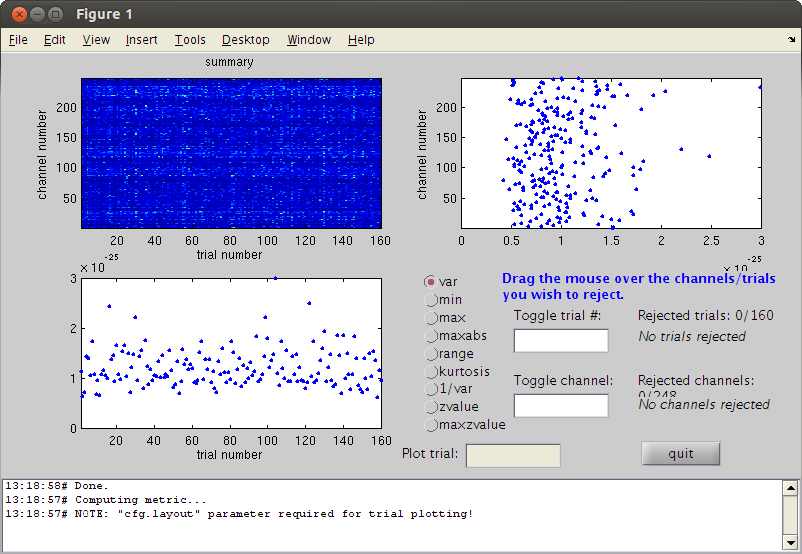Screen dimensions: 802x554
Task: Click the dock figure arrow in menu bar
Action: [790, 40]
